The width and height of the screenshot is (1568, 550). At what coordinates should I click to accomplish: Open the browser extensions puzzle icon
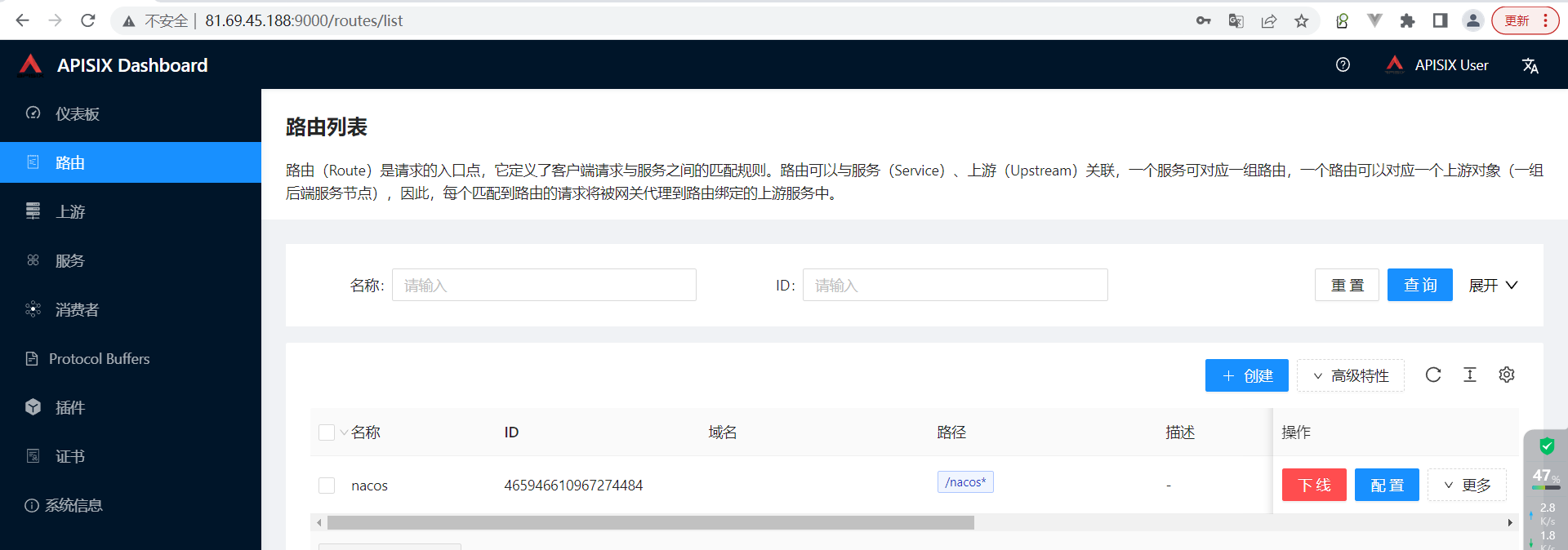pos(1407,21)
